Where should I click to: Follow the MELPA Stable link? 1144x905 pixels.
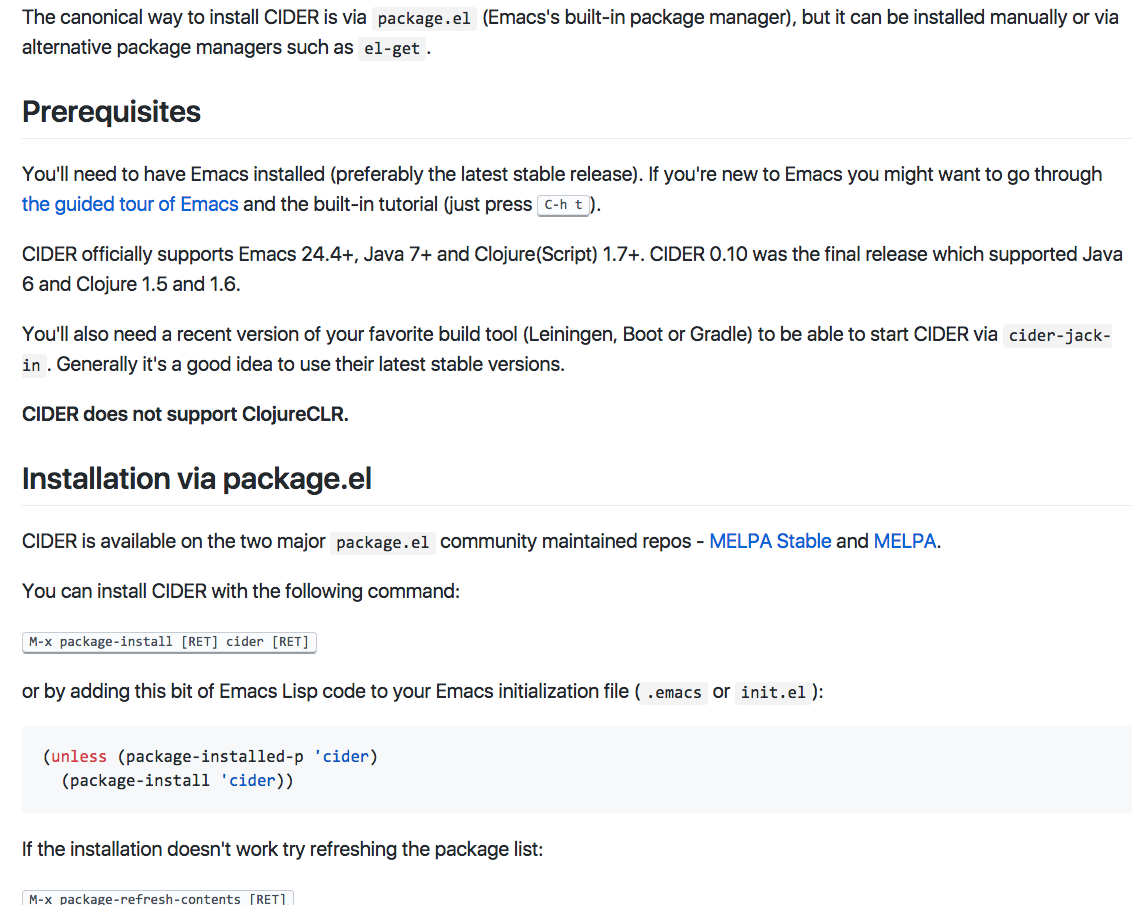pos(770,541)
